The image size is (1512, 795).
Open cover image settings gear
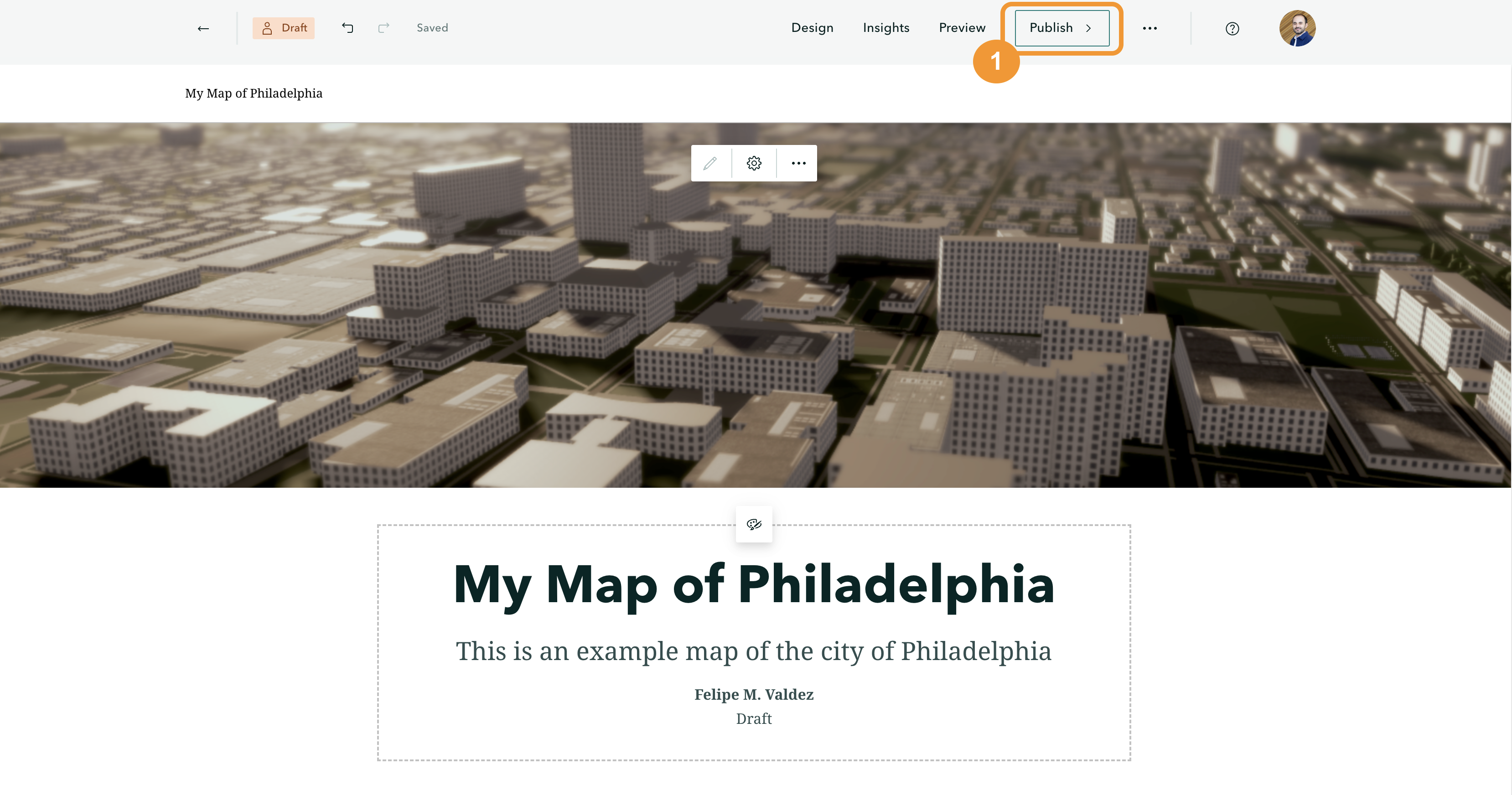754,163
